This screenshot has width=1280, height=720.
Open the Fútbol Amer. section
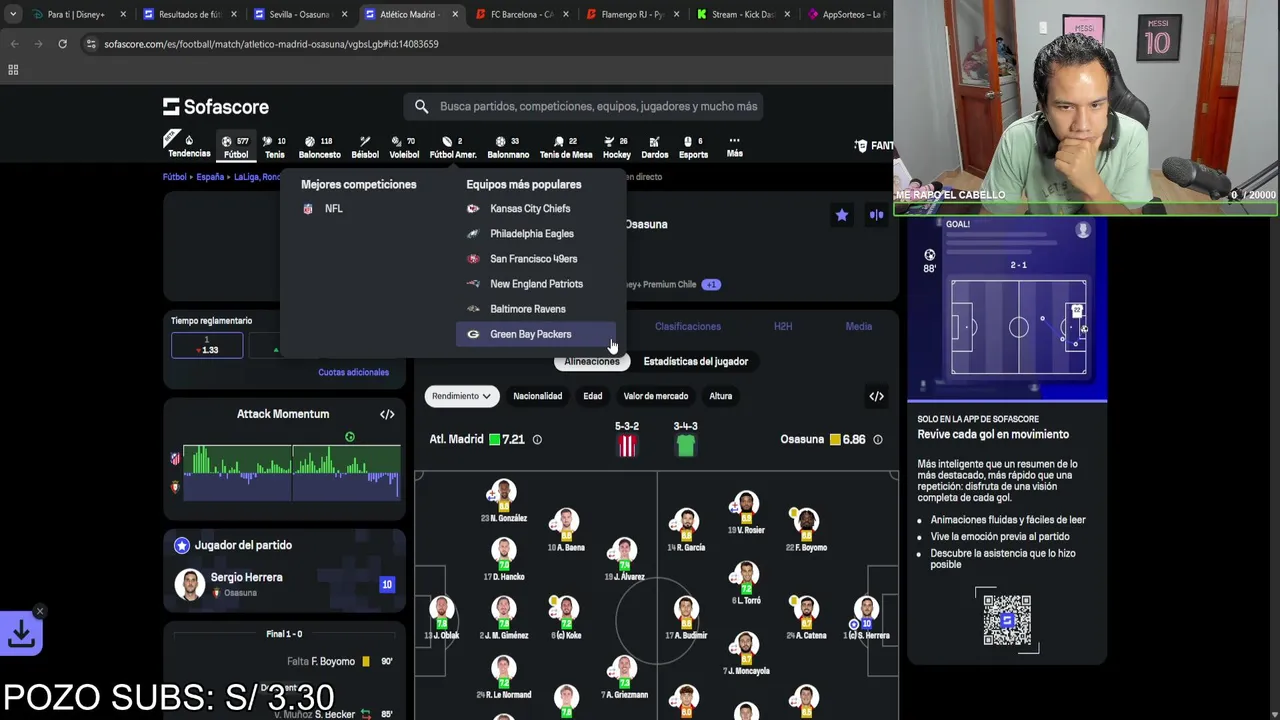coord(452,146)
